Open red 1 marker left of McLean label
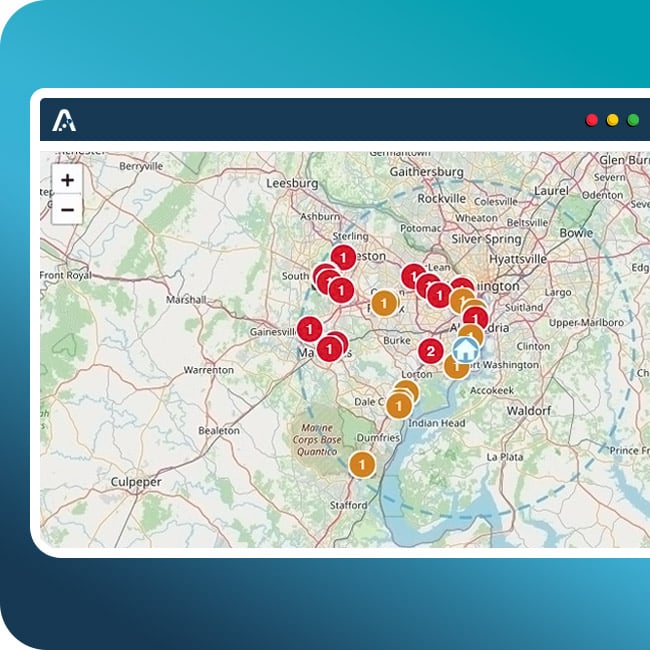The height and width of the screenshot is (650, 650). (414, 276)
